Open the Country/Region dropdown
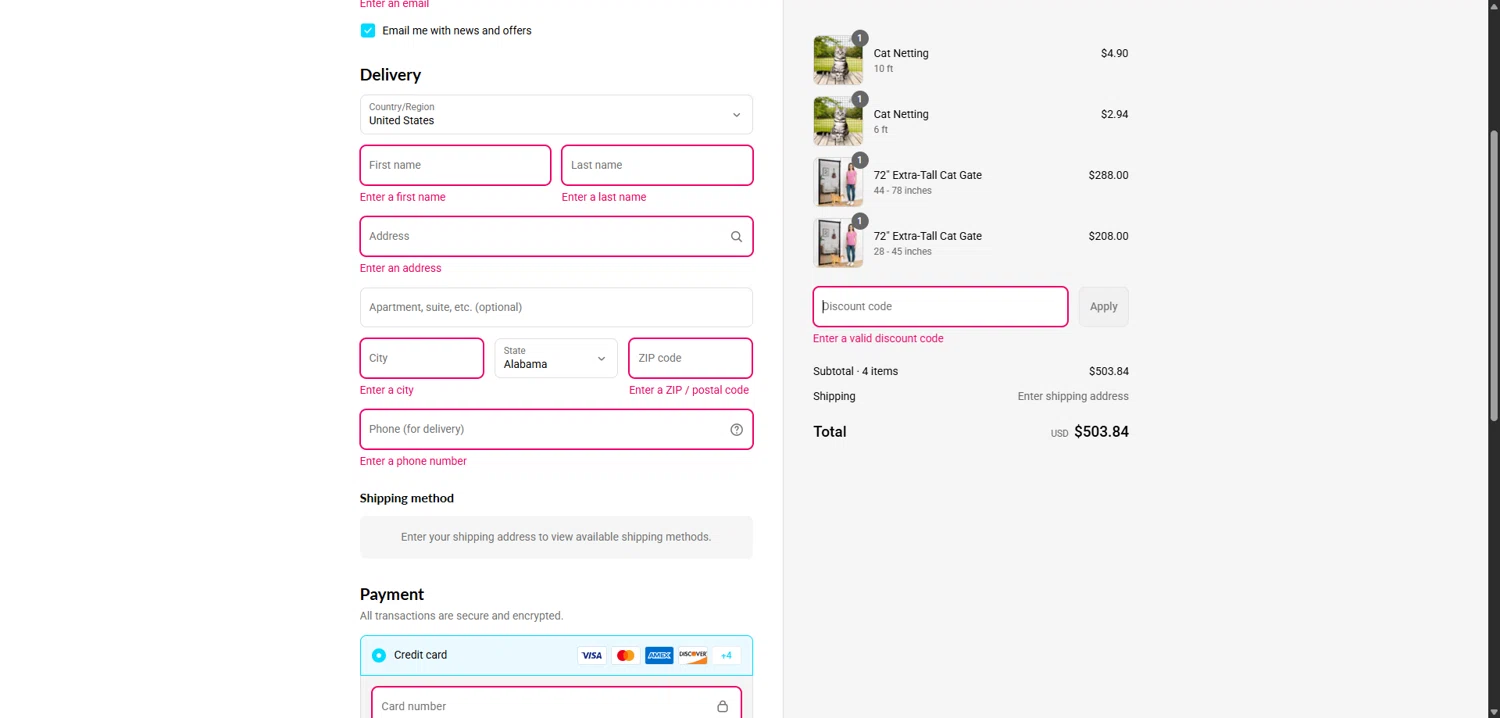 (556, 115)
